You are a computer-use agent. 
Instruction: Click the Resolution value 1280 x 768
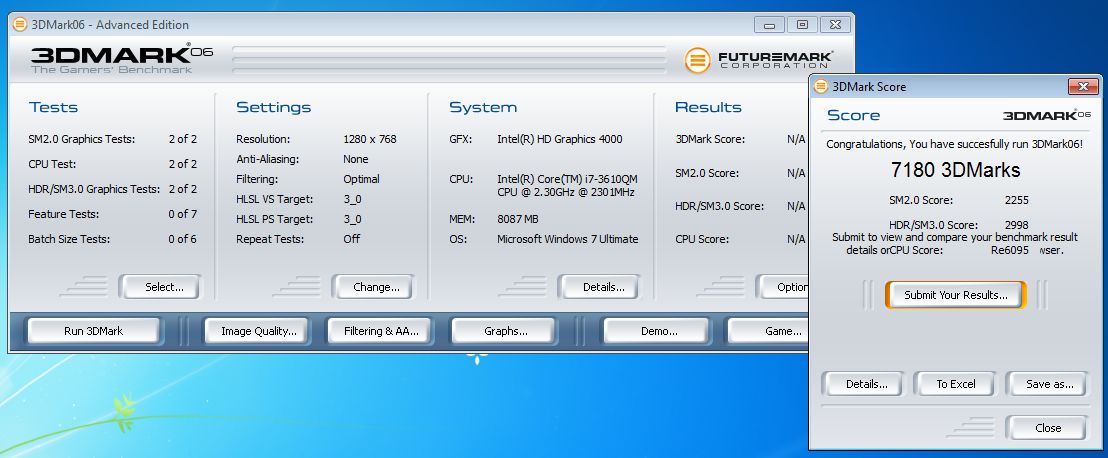coord(370,139)
